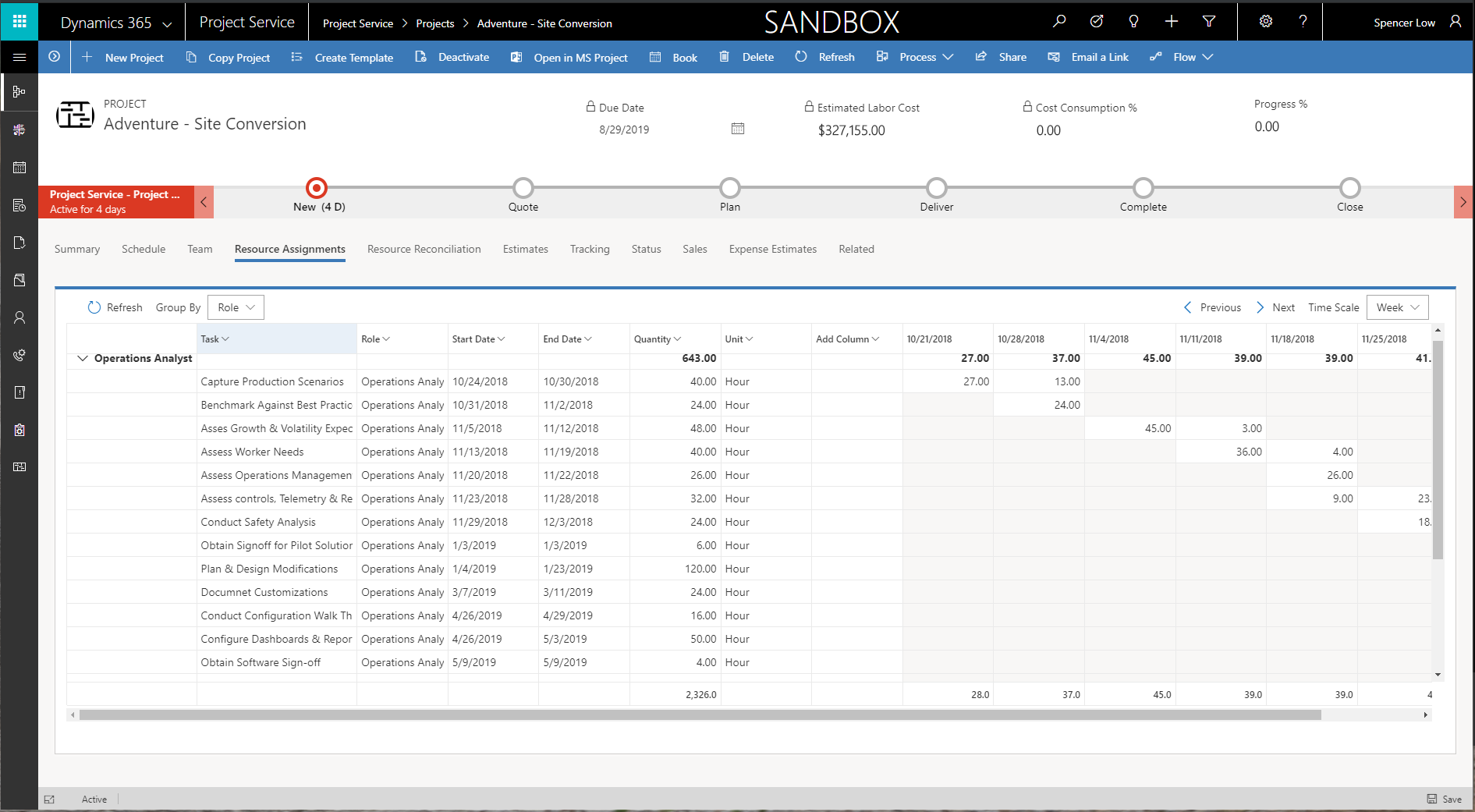Click Refresh in the command bar
This screenshot has width=1475, height=812.
click(x=824, y=58)
